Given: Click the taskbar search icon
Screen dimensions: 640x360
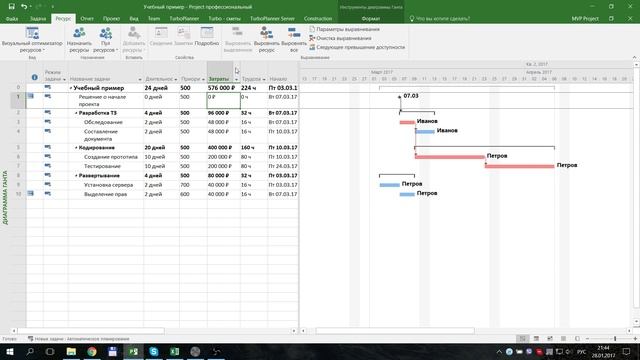Looking at the screenshot, I should (30, 351).
